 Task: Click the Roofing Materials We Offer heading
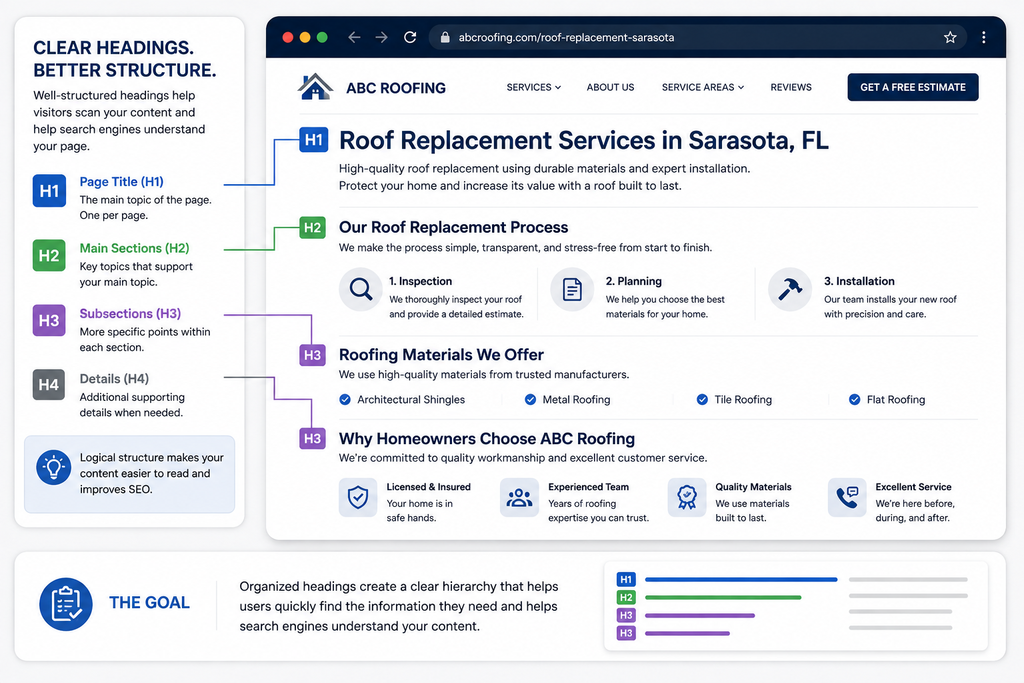441,355
